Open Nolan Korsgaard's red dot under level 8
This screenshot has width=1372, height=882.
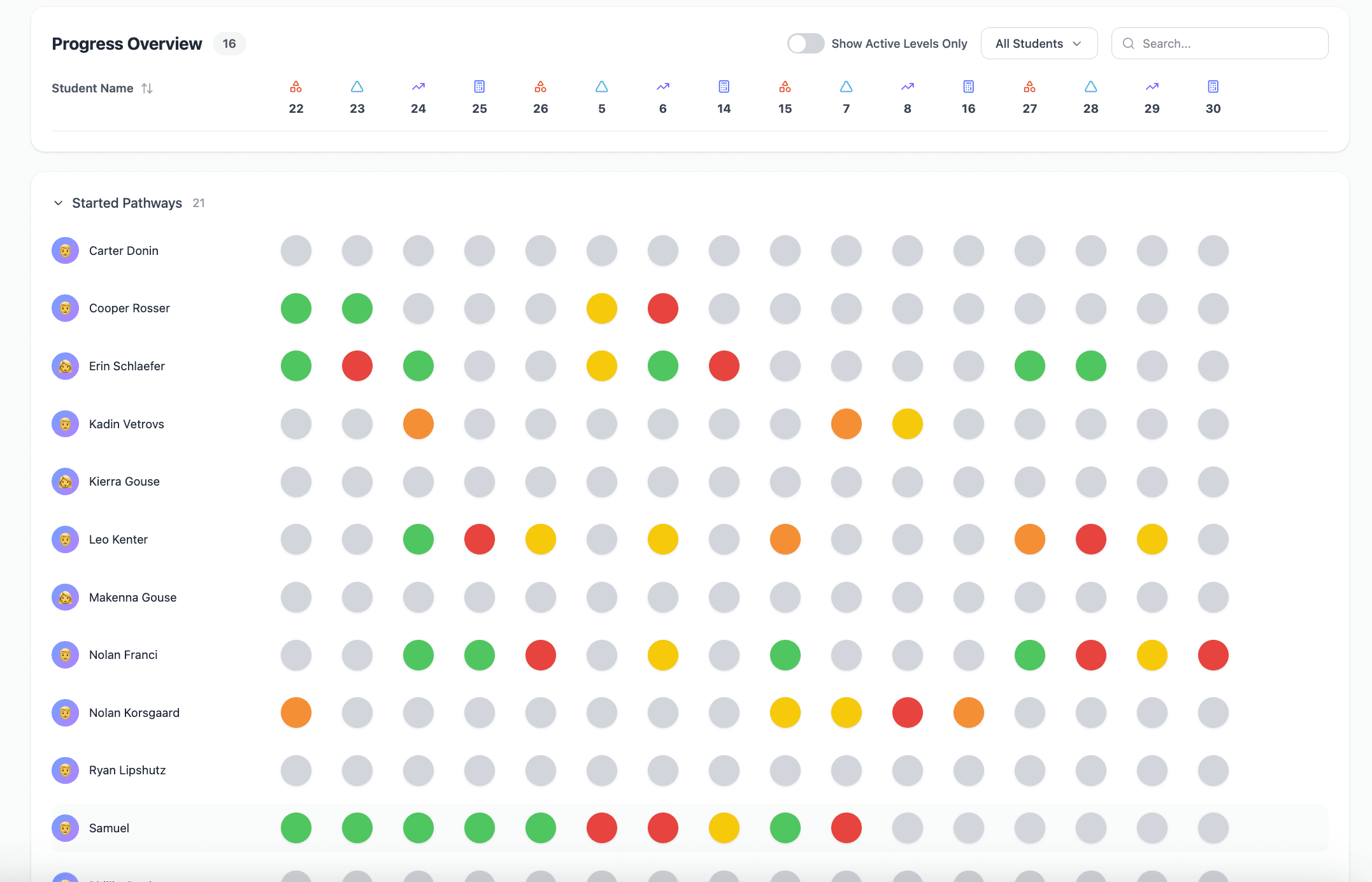908,713
